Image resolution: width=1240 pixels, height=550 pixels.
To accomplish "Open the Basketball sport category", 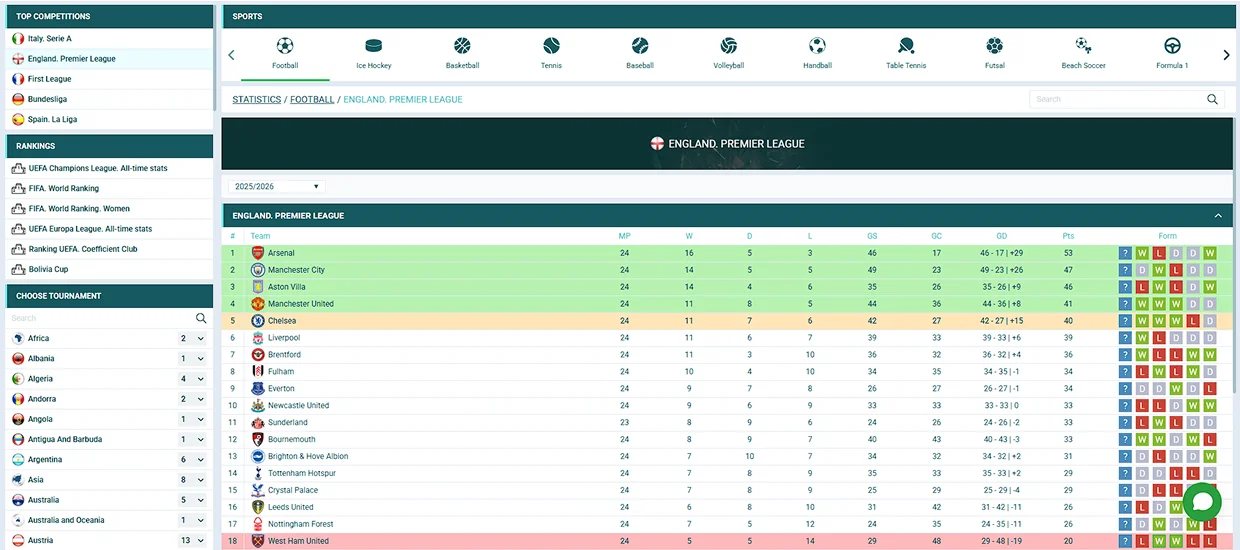I will [462, 46].
